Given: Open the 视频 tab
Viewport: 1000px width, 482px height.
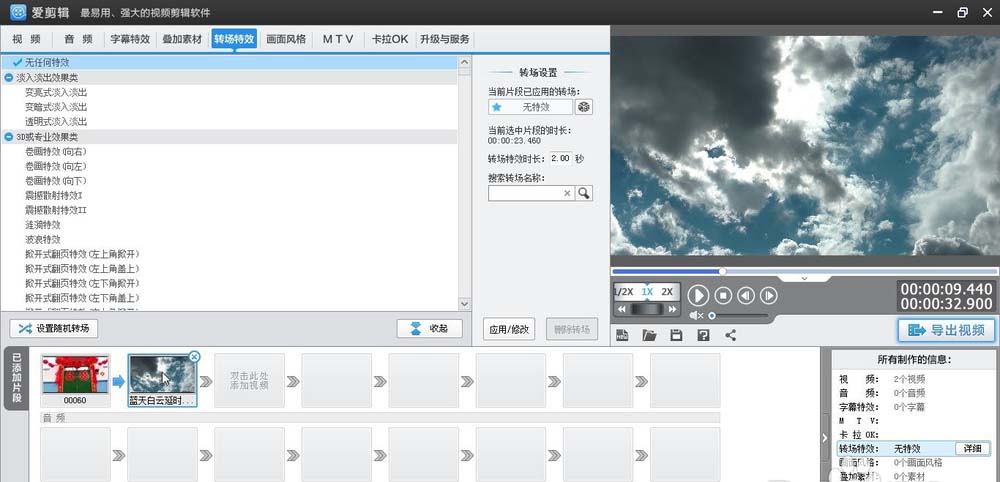Looking at the screenshot, I should [x=26, y=40].
